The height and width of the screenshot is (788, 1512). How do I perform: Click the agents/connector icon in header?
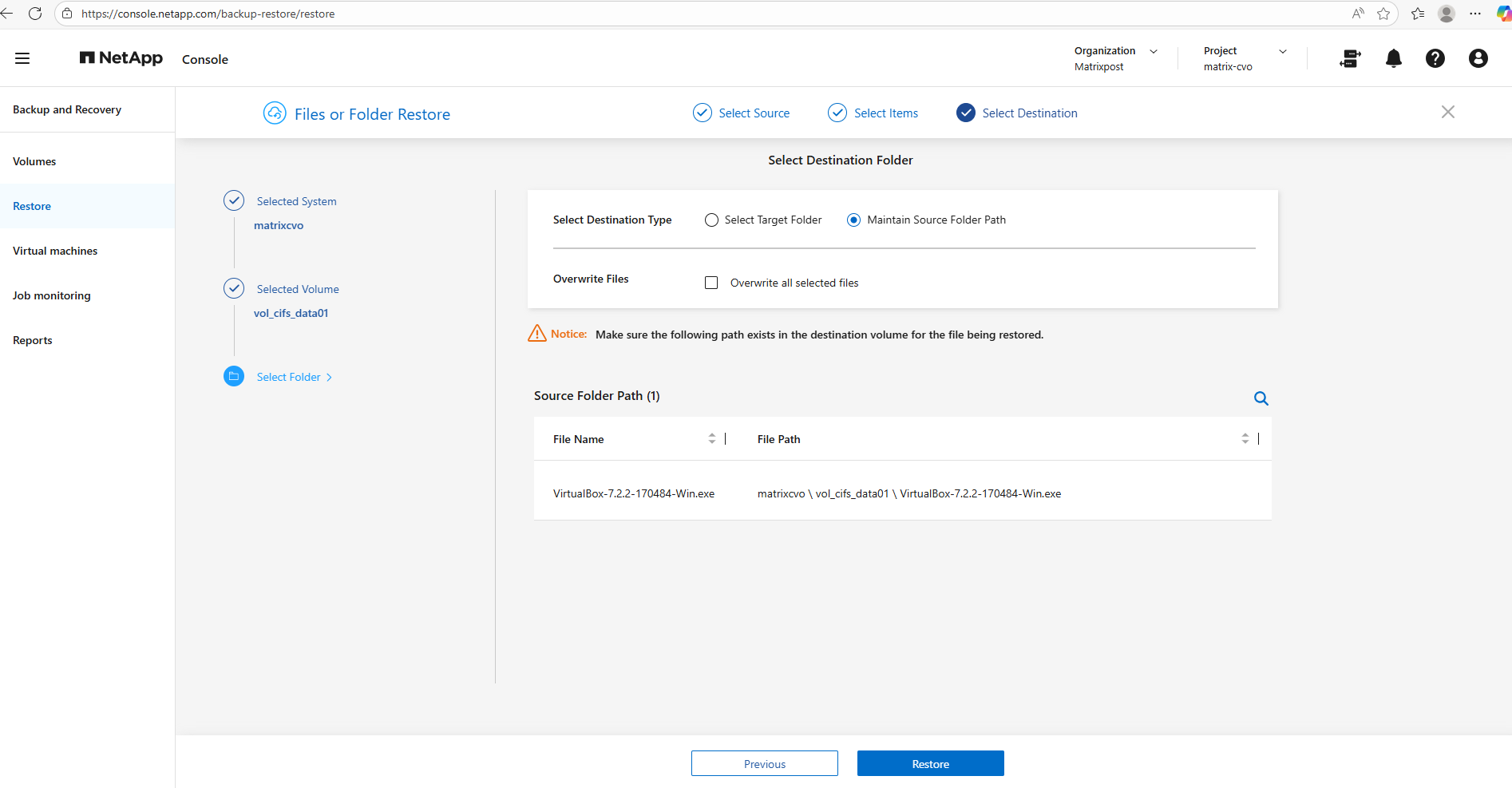coord(1350,58)
